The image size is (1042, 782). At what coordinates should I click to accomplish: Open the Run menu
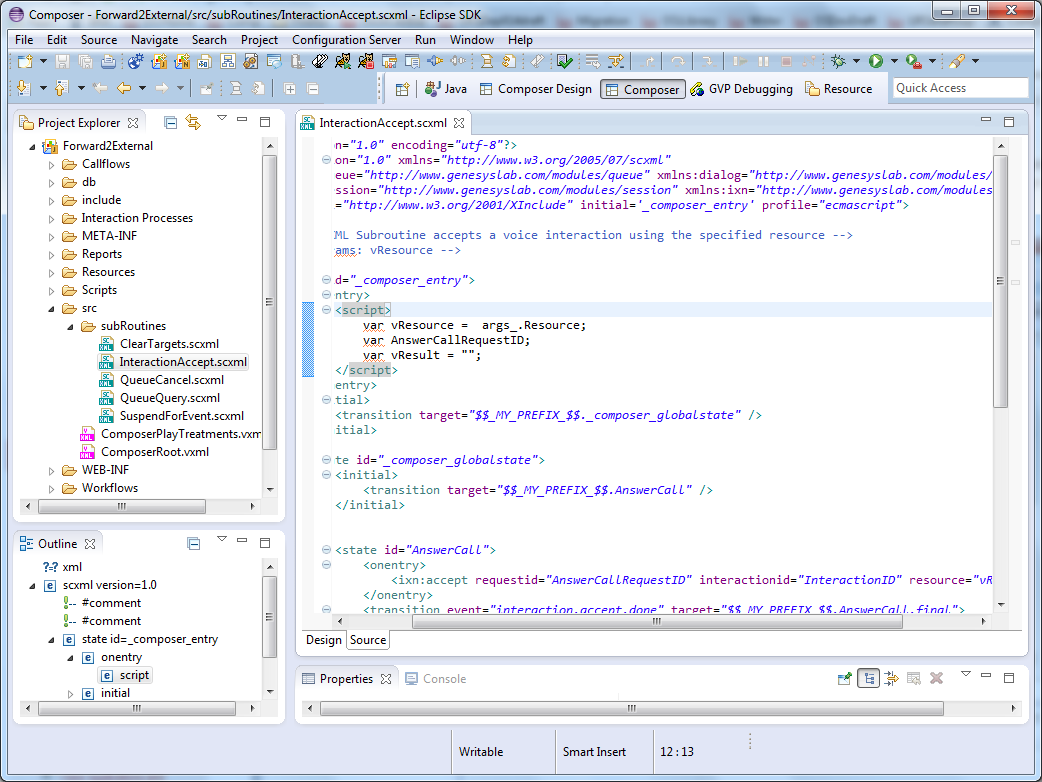(425, 40)
